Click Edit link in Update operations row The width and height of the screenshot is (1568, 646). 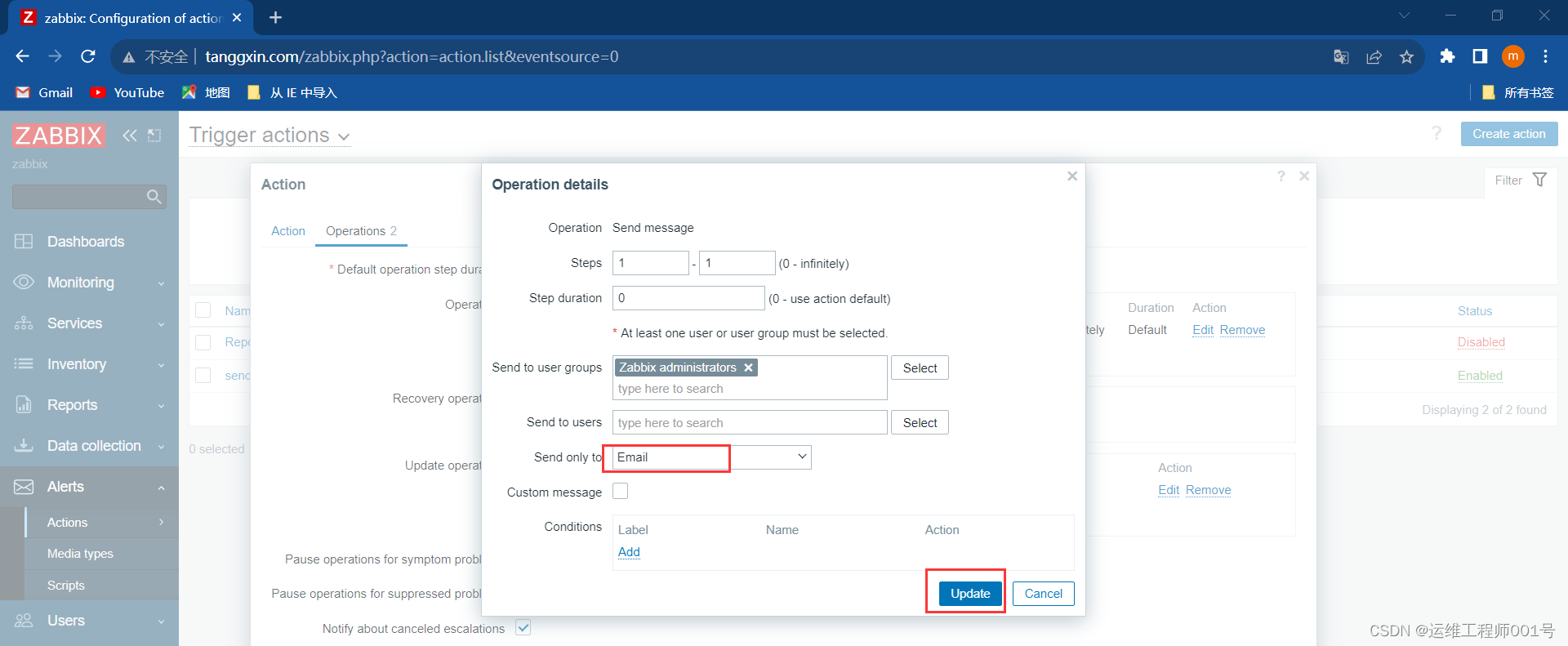(x=1169, y=490)
